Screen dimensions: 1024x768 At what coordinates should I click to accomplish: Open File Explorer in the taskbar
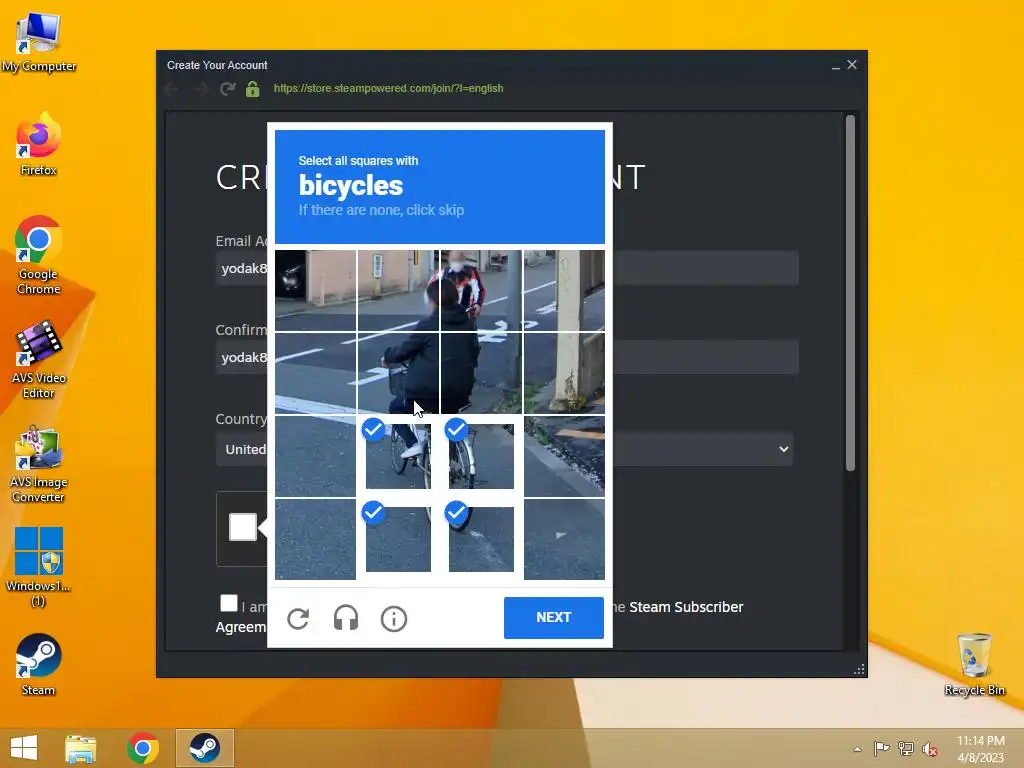[81, 748]
